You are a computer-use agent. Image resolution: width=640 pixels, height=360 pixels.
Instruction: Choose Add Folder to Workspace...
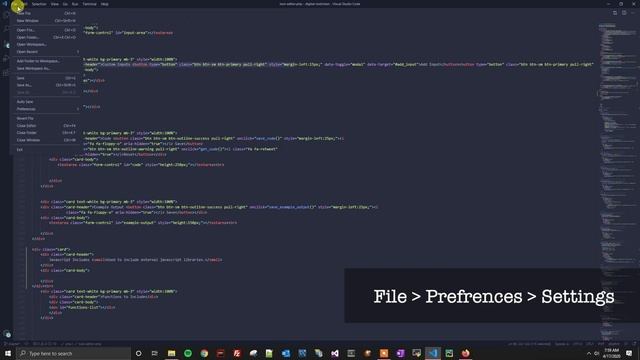pyautogui.click(x=45, y=61)
